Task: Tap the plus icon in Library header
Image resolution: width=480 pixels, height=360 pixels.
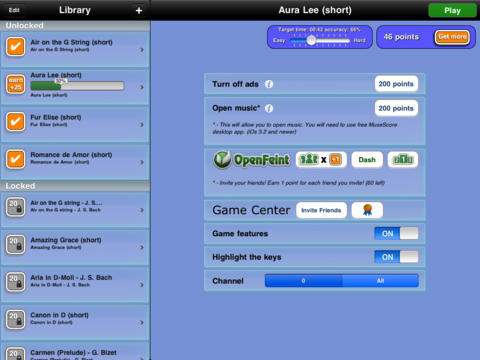Action: (x=139, y=11)
